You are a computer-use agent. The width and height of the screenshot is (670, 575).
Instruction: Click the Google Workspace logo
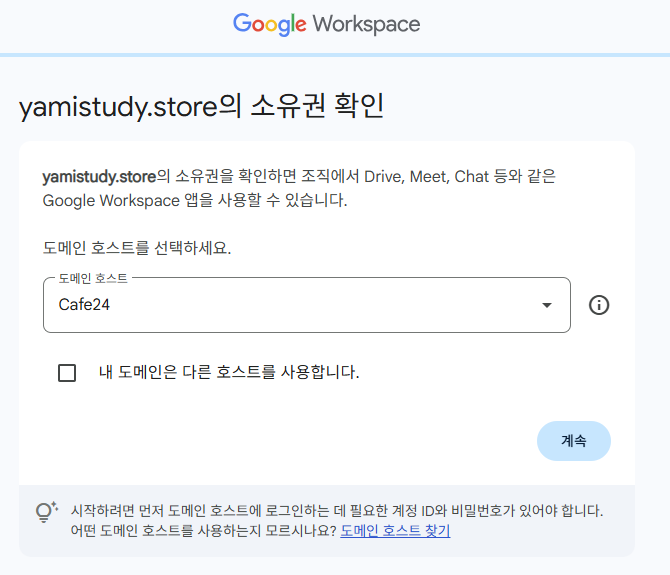[x=326, y=24]
